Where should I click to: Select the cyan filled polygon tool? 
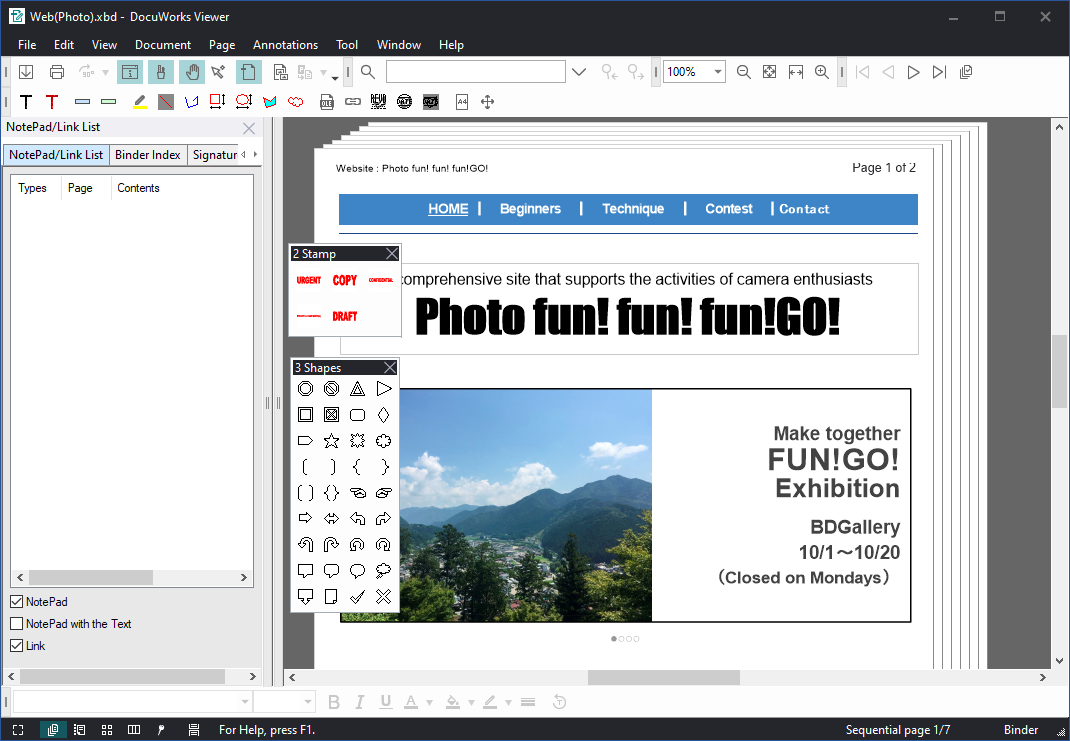[270, 102]
